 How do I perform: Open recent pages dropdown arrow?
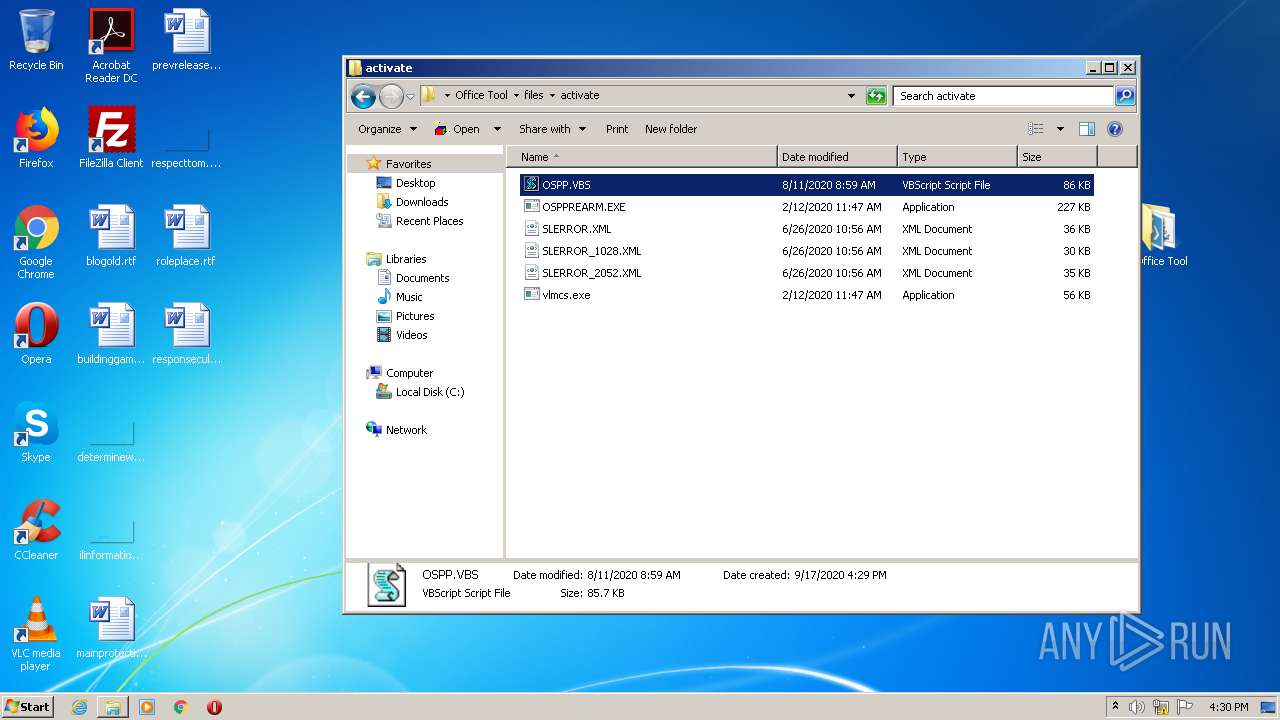tap(410, 96)
